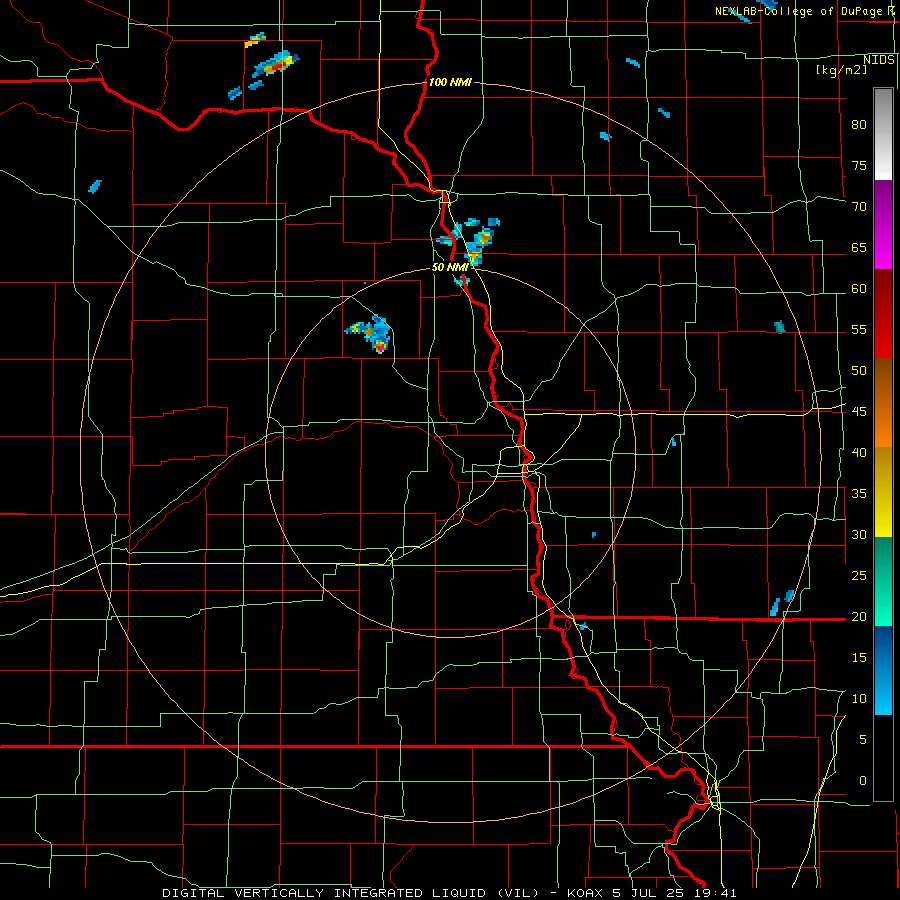This screenshot has width=900, height=900.
Task: Click the '35' value on the color scale
Action: pyautogui.click(x=859, y=494)
